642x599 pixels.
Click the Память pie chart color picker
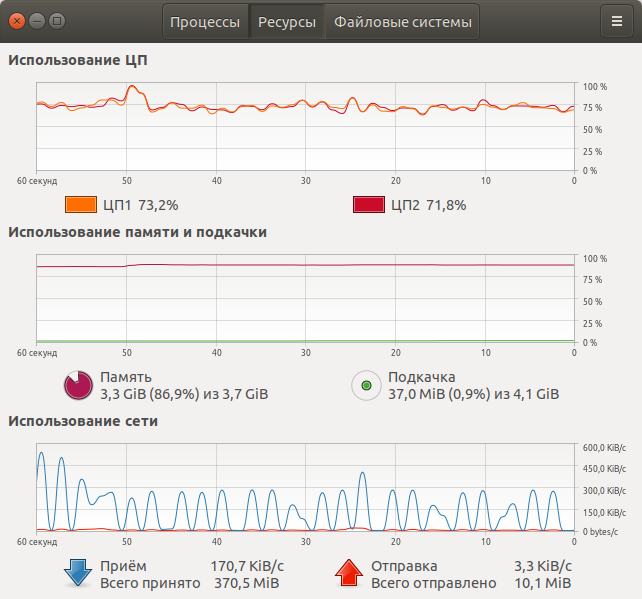click(78, 385)
